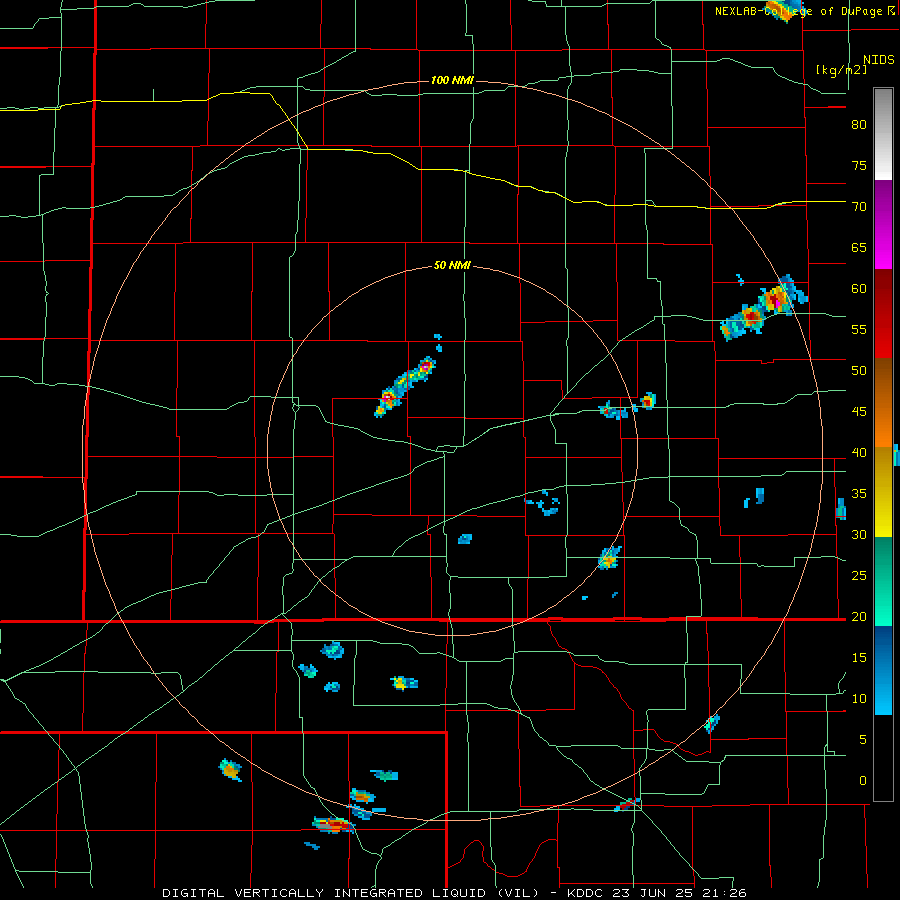Image resolution: width=900 pixels, height=900 pixels.
Task: Click the legend value "30"
Action: (859, 534)
